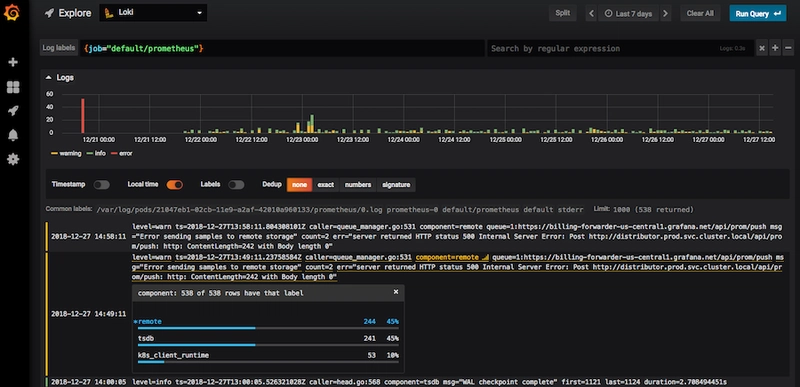The image size is (800, 387).
Task: Open the Configuration gear icon
Action: pos(13,159)
